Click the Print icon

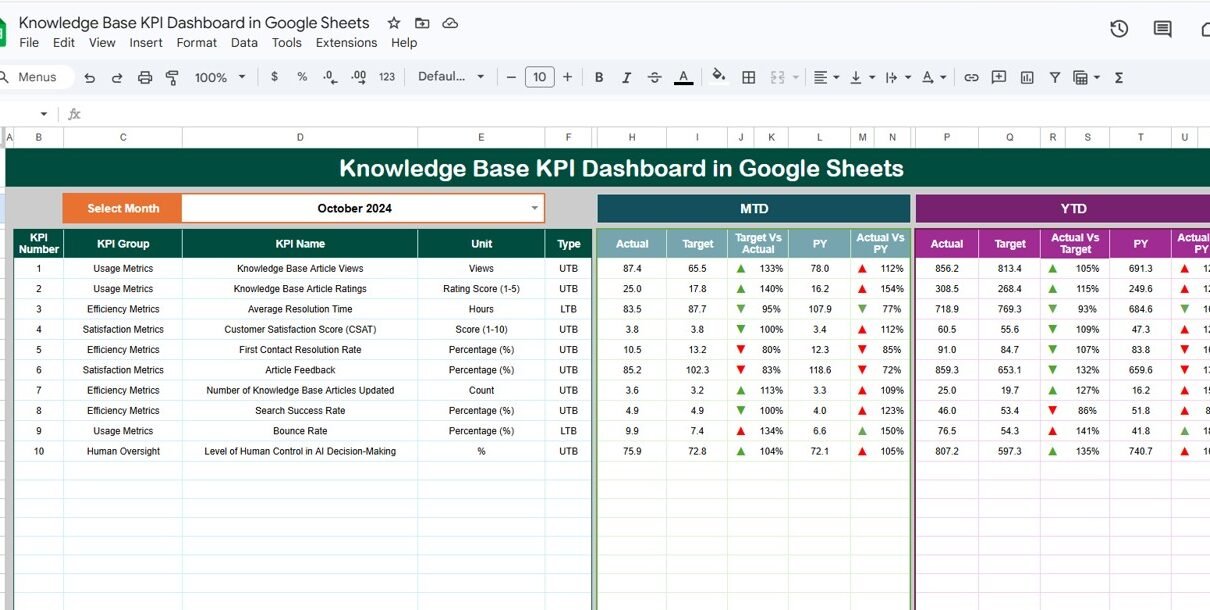click(x=145, y=77)
